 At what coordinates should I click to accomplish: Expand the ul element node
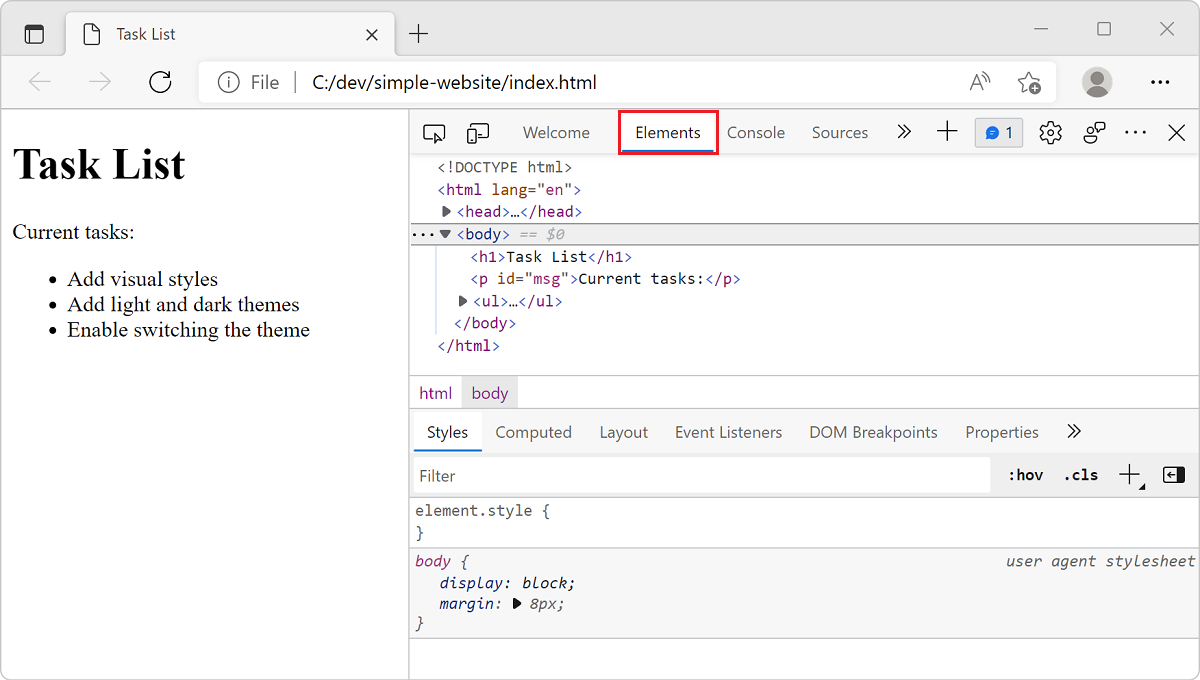point(463,301)
